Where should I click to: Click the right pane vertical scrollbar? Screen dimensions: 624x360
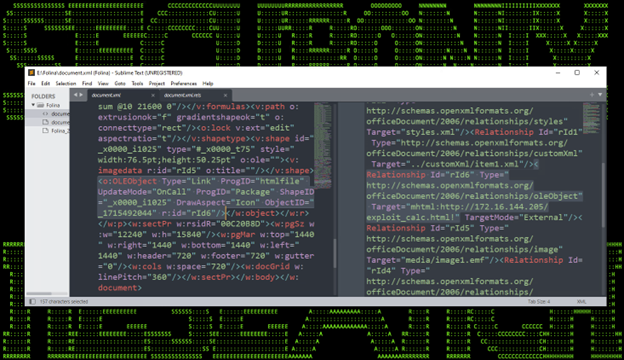tap(604, 195)
